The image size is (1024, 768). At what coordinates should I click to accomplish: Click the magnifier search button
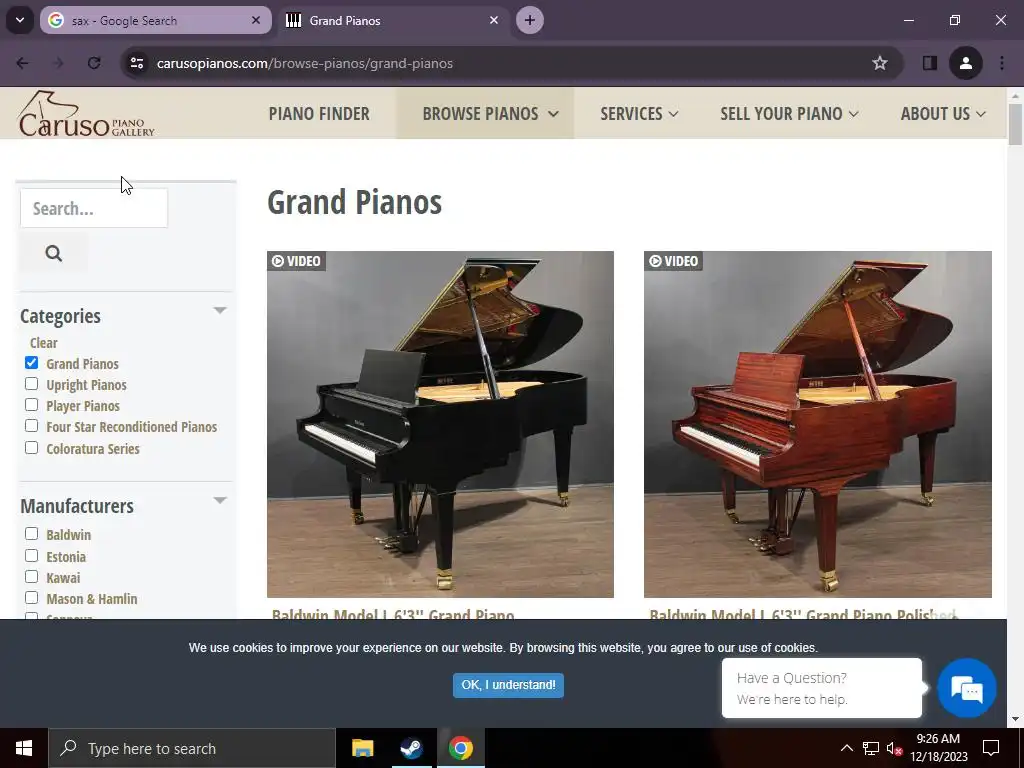54,253
